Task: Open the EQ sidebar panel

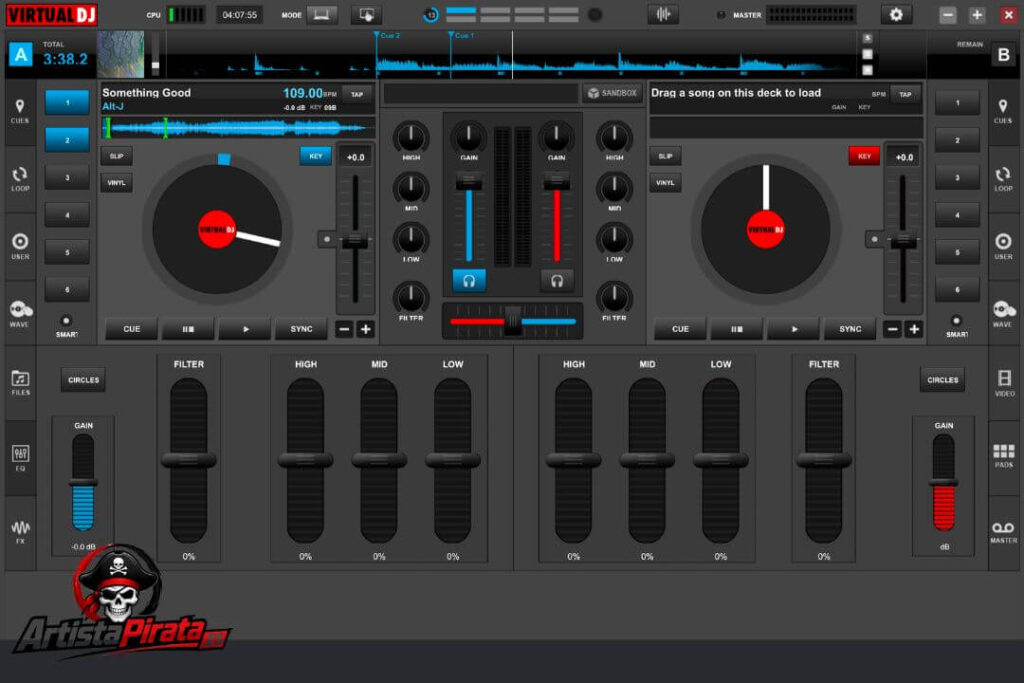Action: click(x=20, y=458)
